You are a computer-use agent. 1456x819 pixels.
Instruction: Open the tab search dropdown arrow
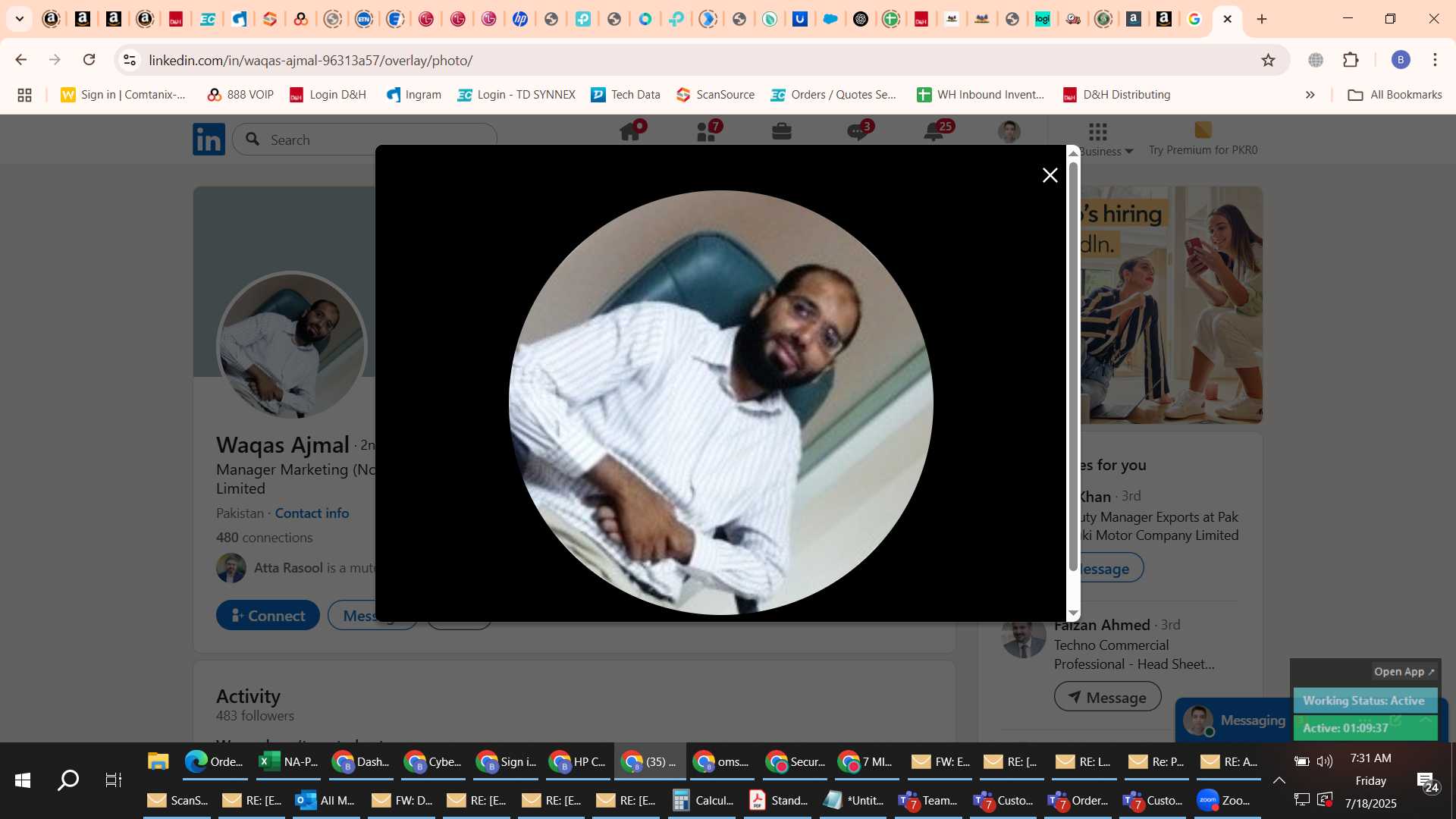click(x=19, y=19)
